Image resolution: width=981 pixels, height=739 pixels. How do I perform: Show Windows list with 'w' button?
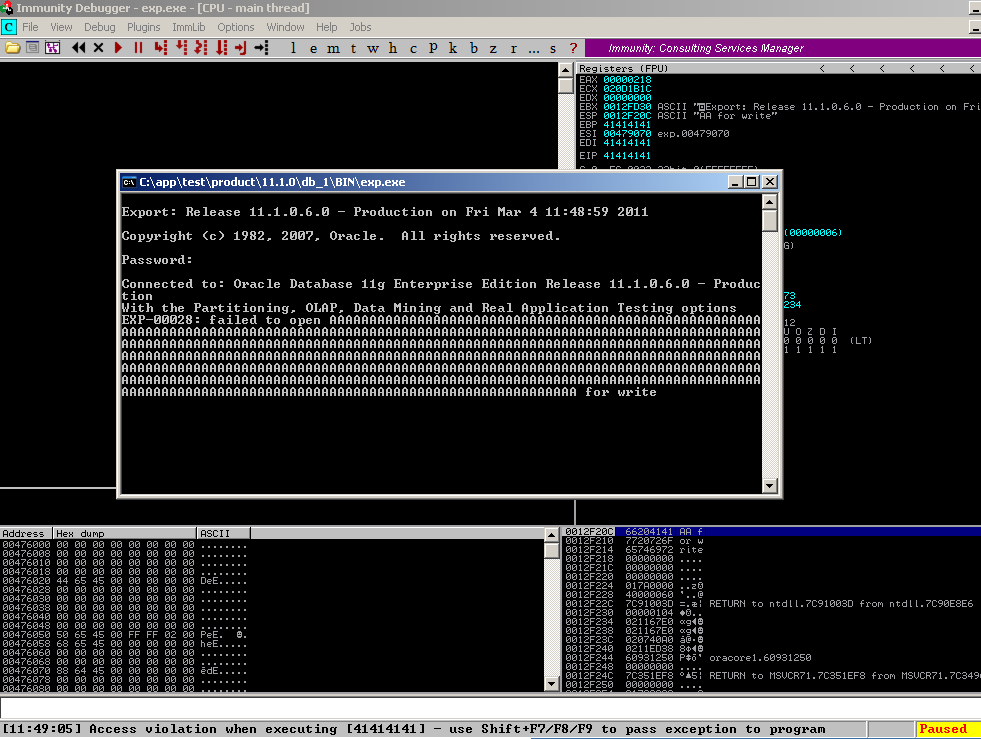[x=373, y=48]
